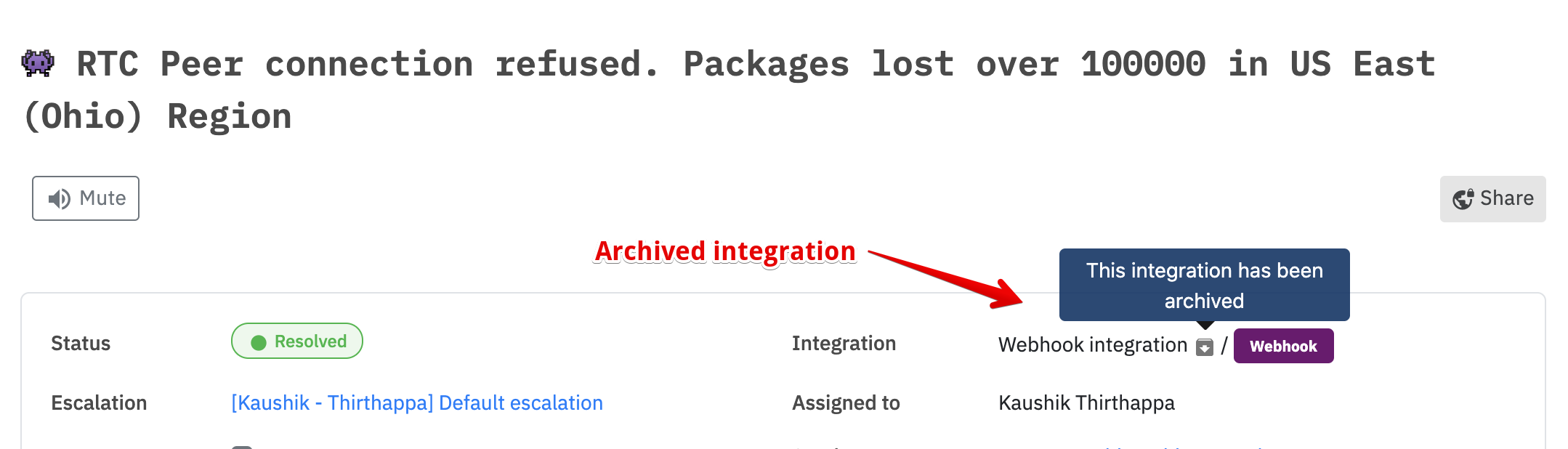Click the Assigned to label
The image size is (1568, 449).
(846, 403)
